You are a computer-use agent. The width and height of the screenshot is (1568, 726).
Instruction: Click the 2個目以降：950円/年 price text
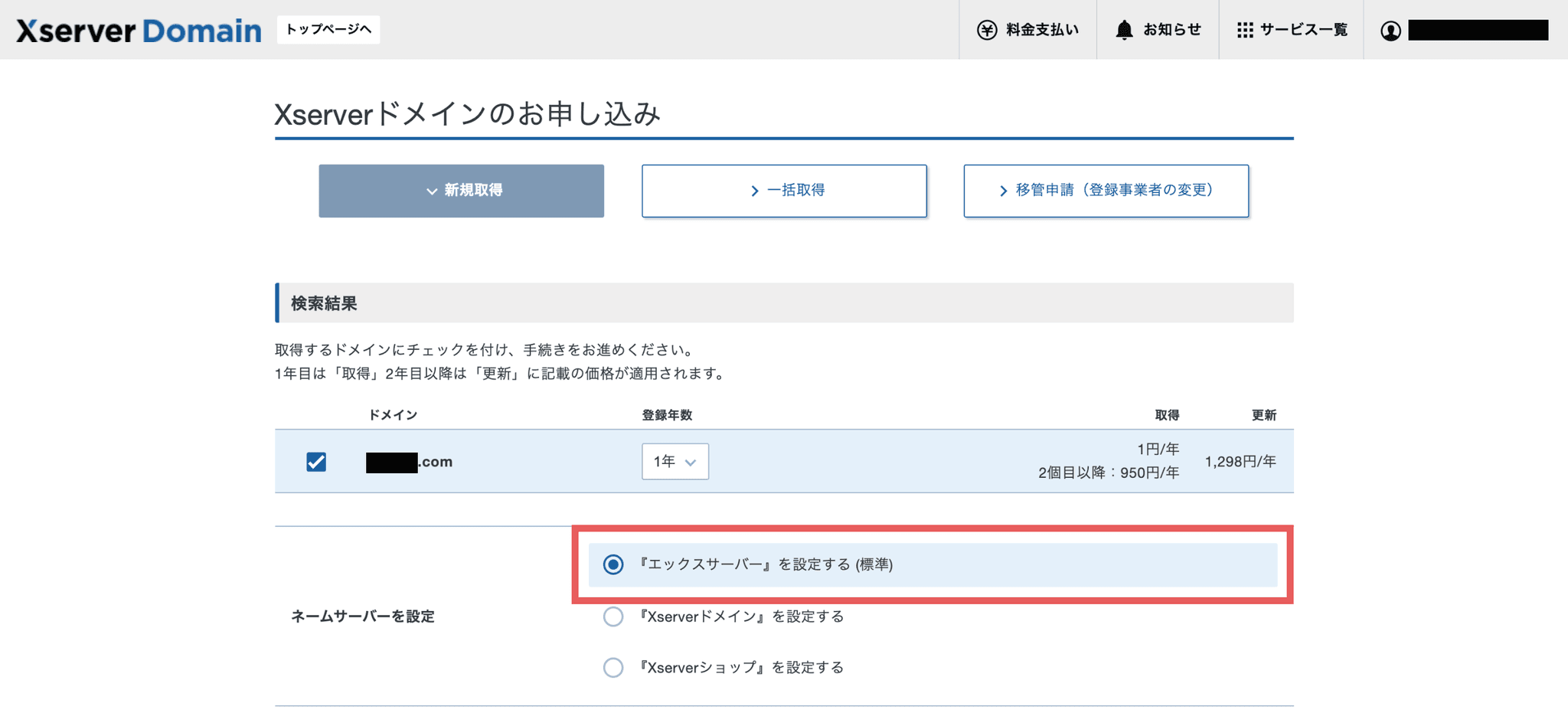(1109, 473)
